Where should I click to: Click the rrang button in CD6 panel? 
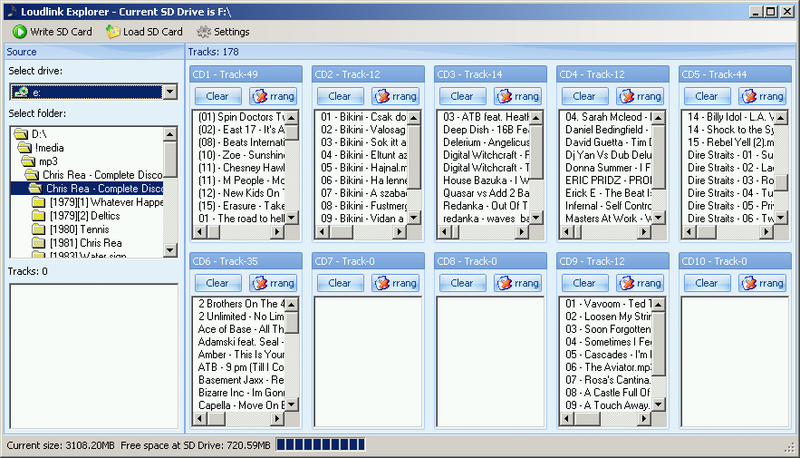[273, 283]
